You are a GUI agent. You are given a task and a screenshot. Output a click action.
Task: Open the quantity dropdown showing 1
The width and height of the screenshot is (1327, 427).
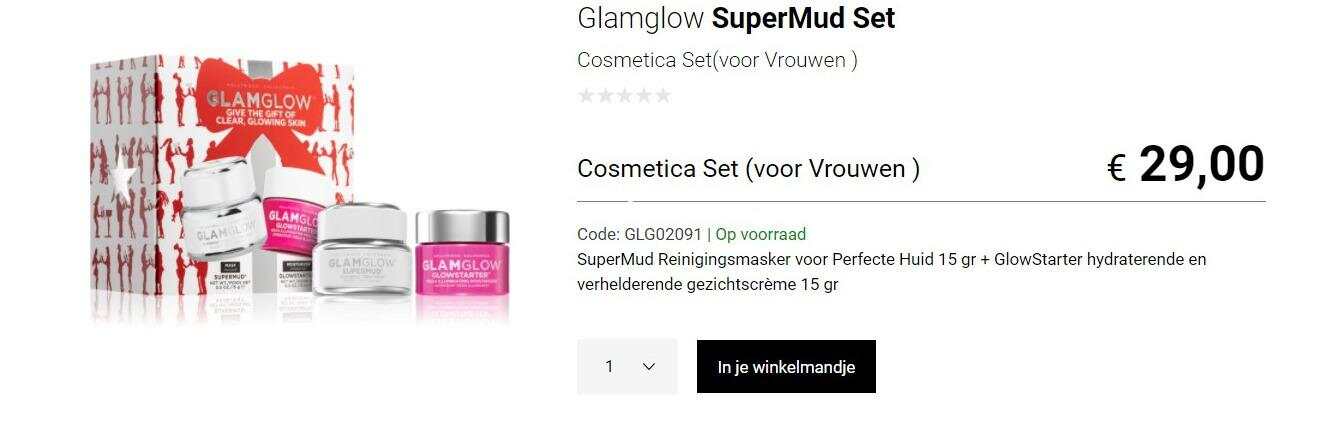click(627, 367)
